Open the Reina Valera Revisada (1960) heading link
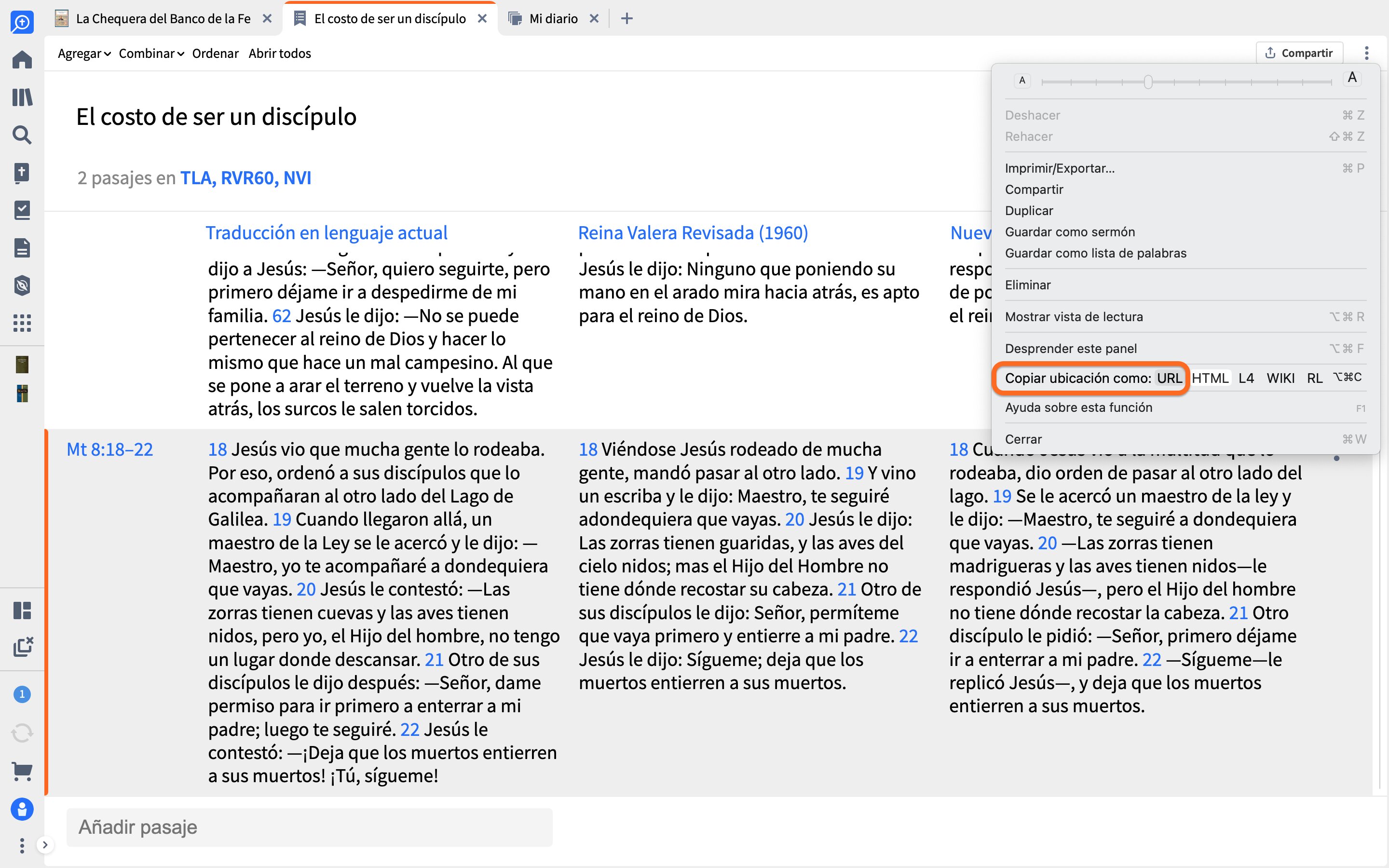 coord(693,232)
